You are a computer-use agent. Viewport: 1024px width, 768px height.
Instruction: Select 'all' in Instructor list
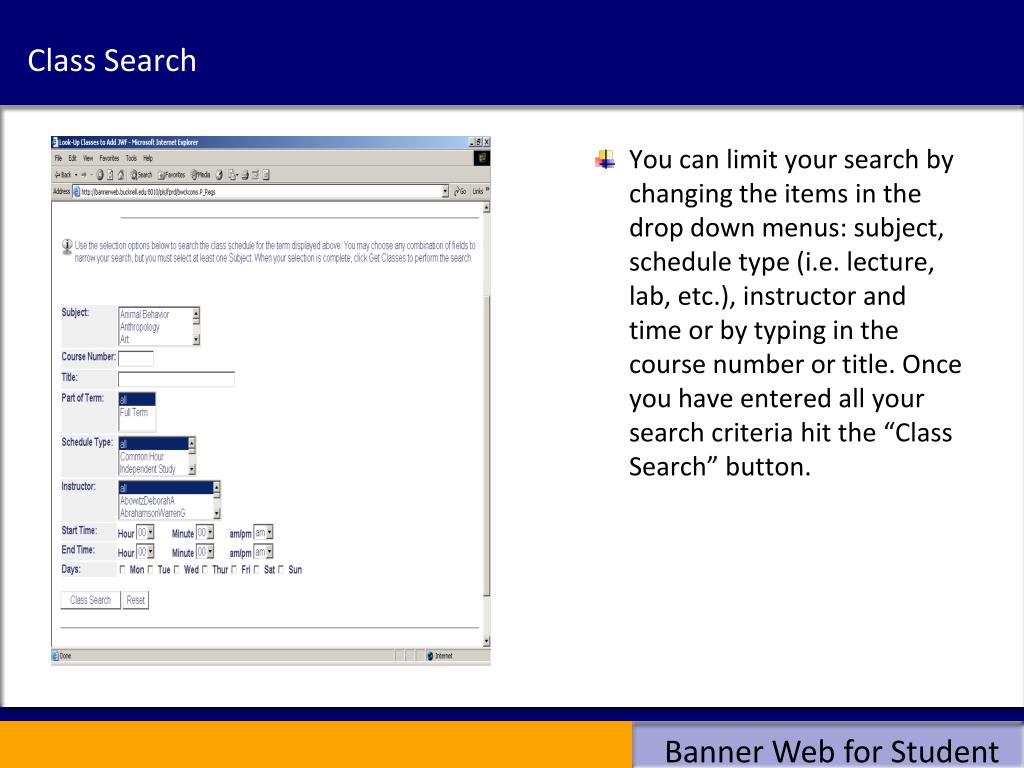coord(166,488)
